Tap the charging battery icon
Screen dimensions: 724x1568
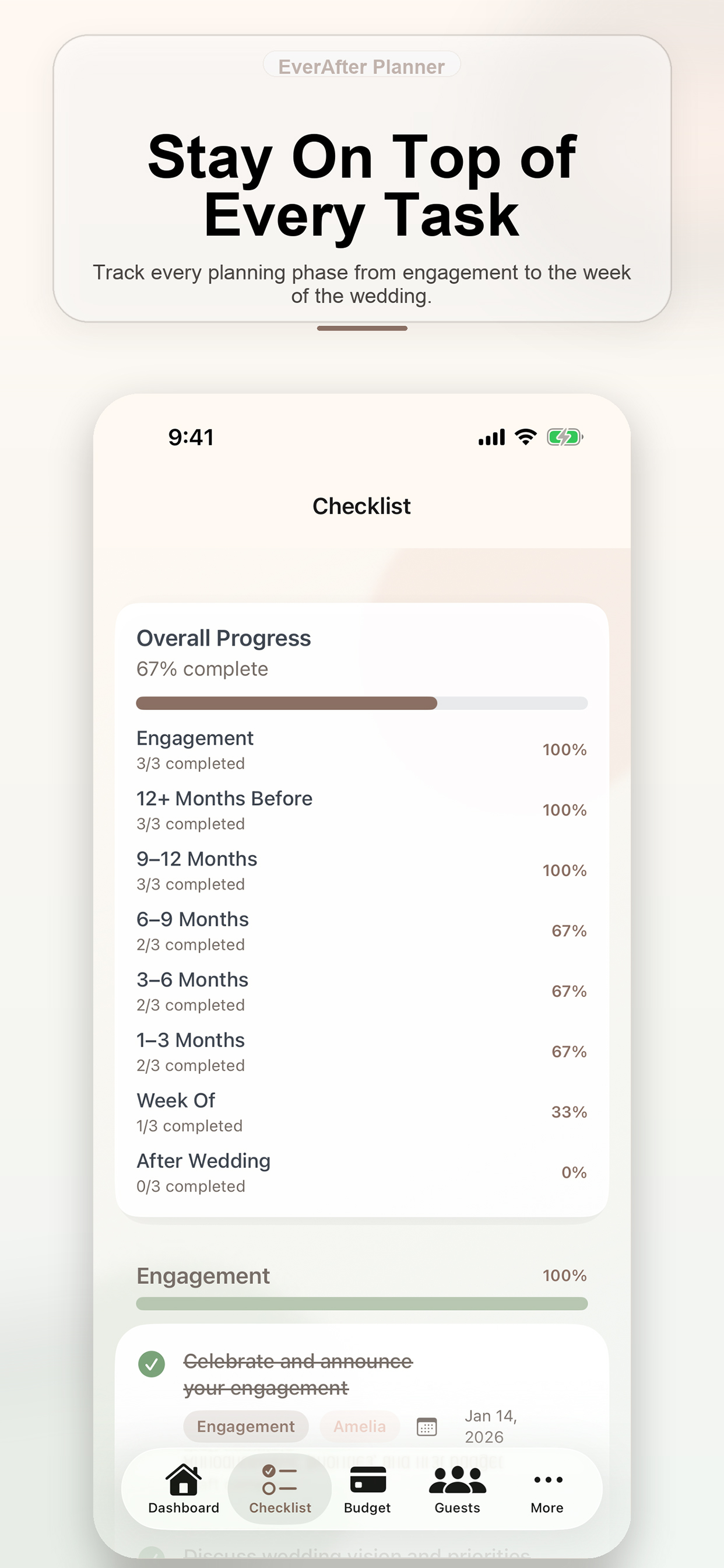tap(563, 436)
